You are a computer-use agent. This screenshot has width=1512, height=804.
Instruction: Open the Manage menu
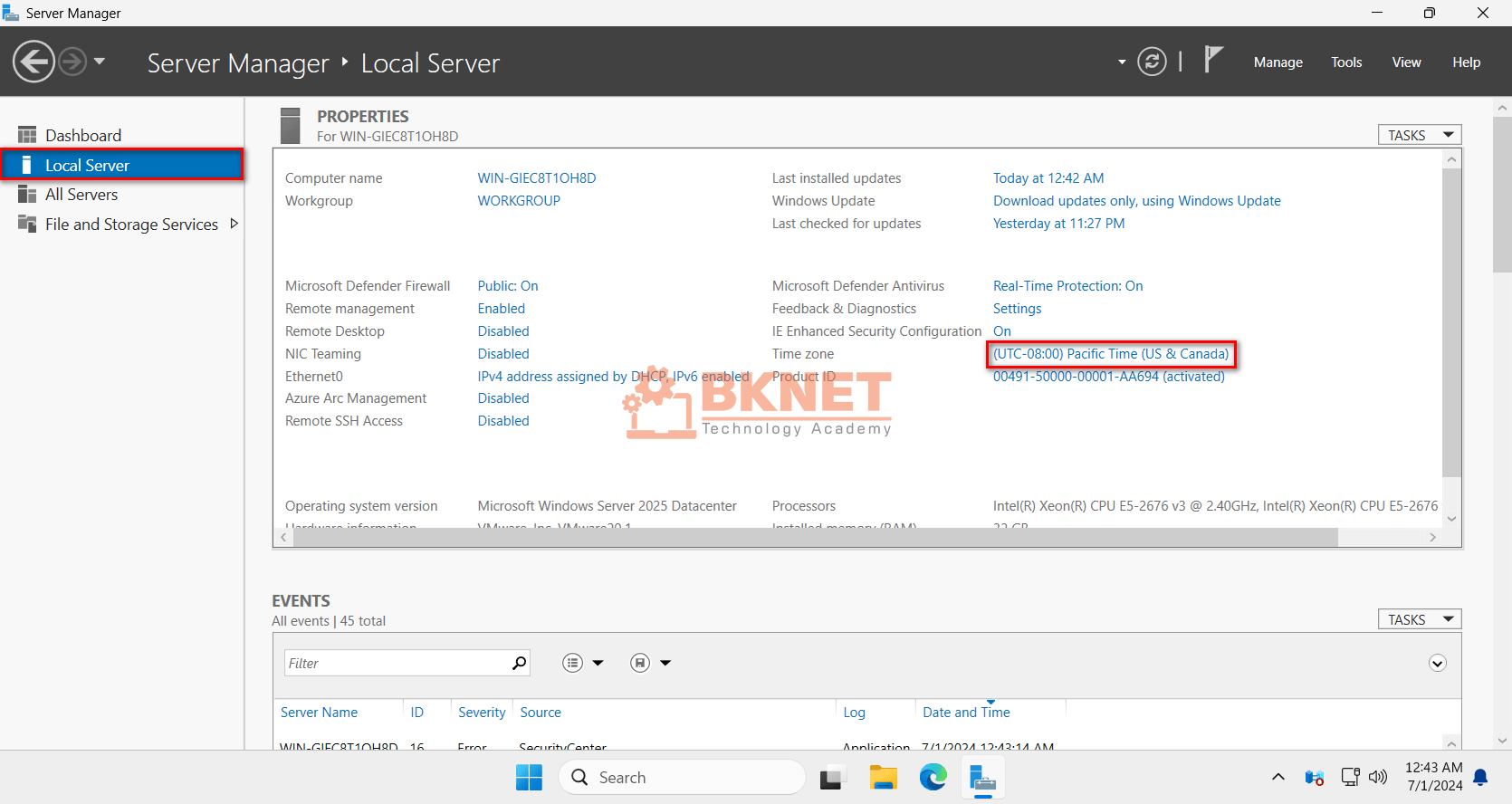1278,62
